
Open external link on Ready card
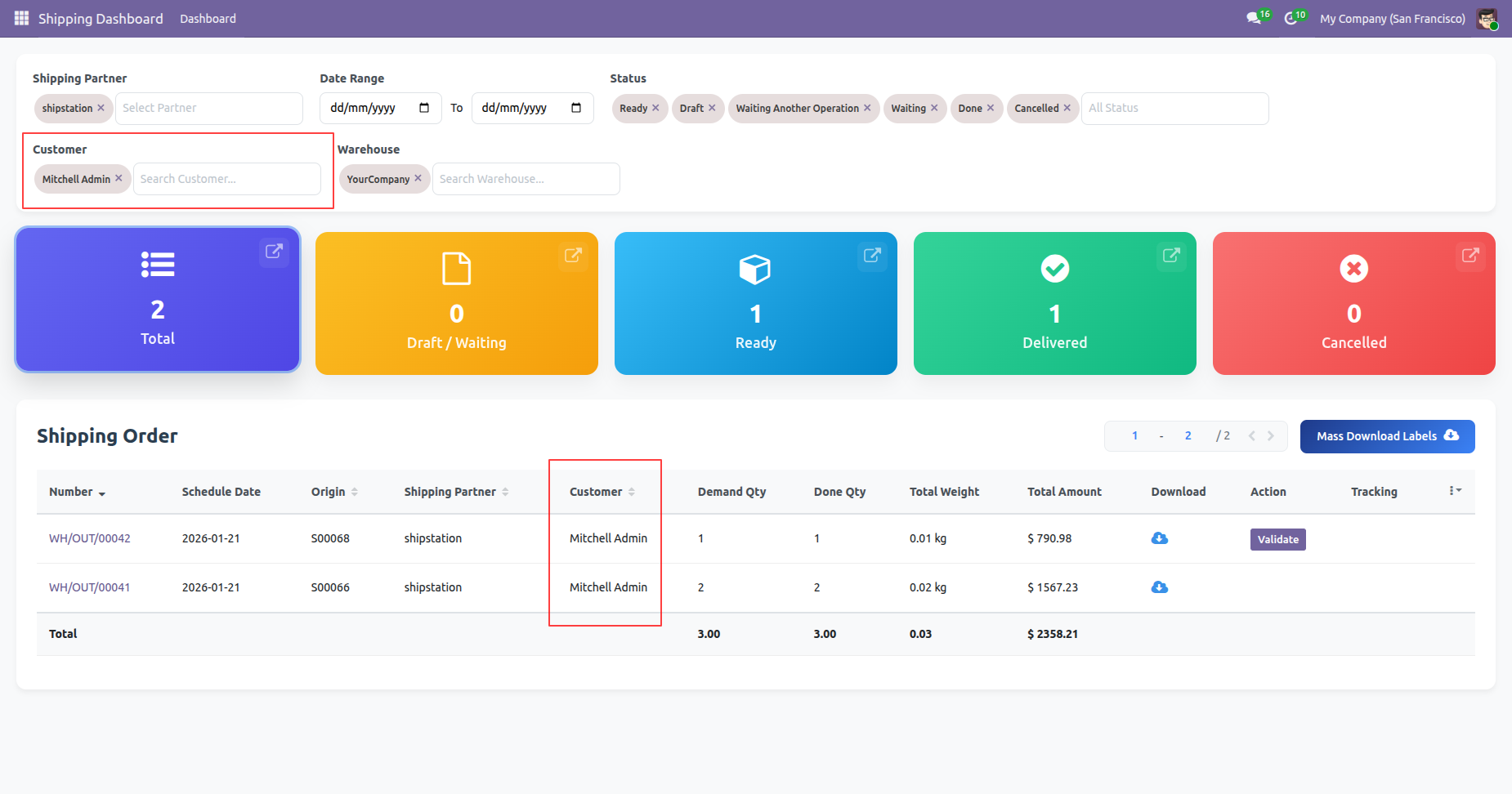click(872, 255)
